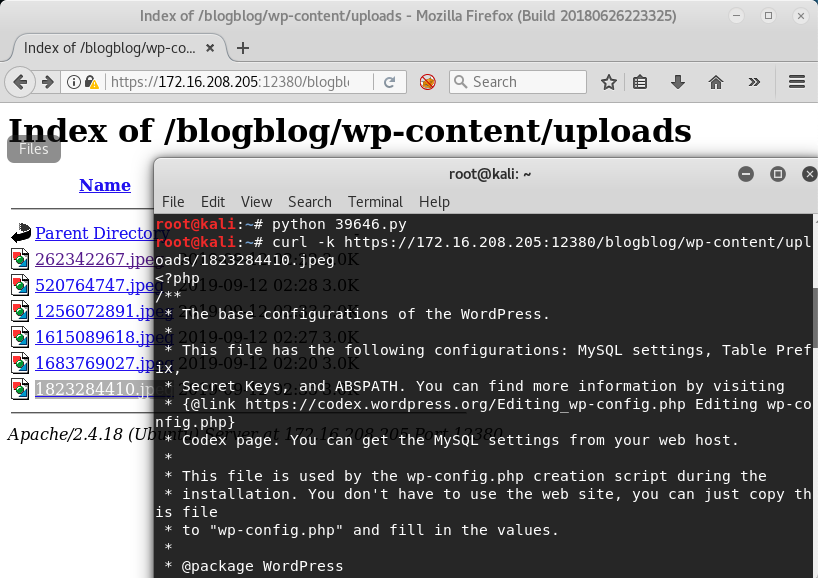
Task: Click the page heading Index of /blogblog/wp-content/uploads
Action: click(x=350, y=130)
